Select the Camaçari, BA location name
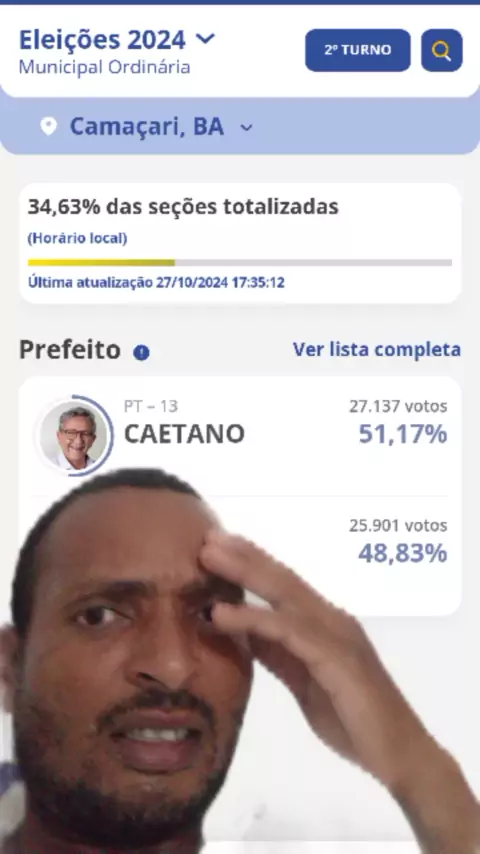 coord(147,127)
